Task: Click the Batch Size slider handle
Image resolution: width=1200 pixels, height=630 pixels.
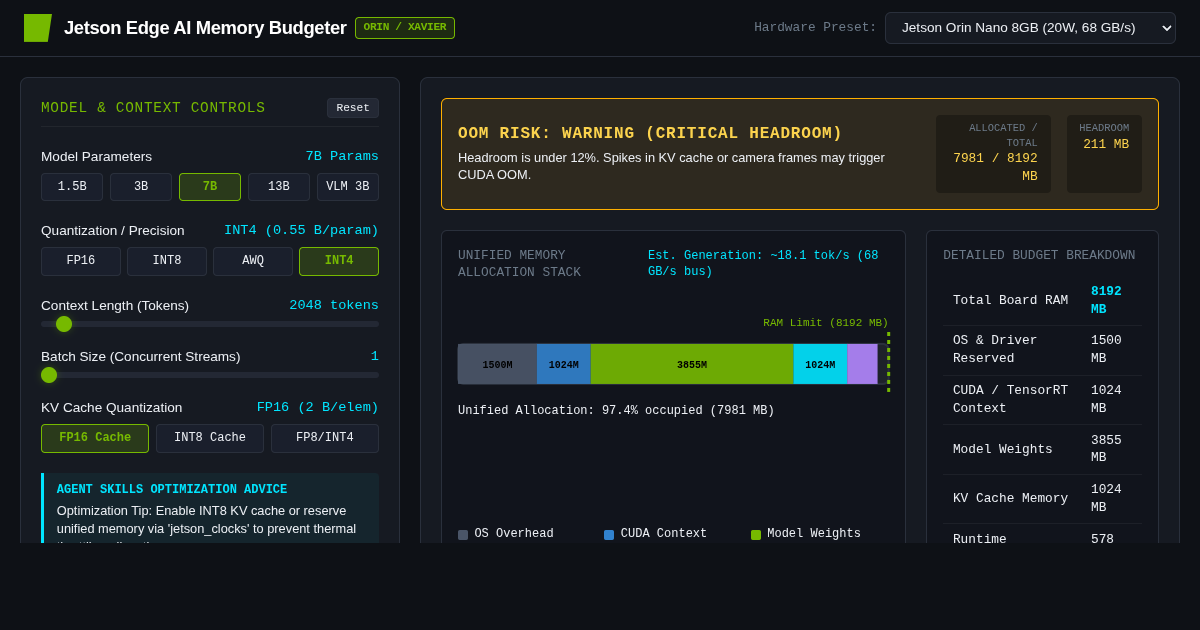Action: 49,375
